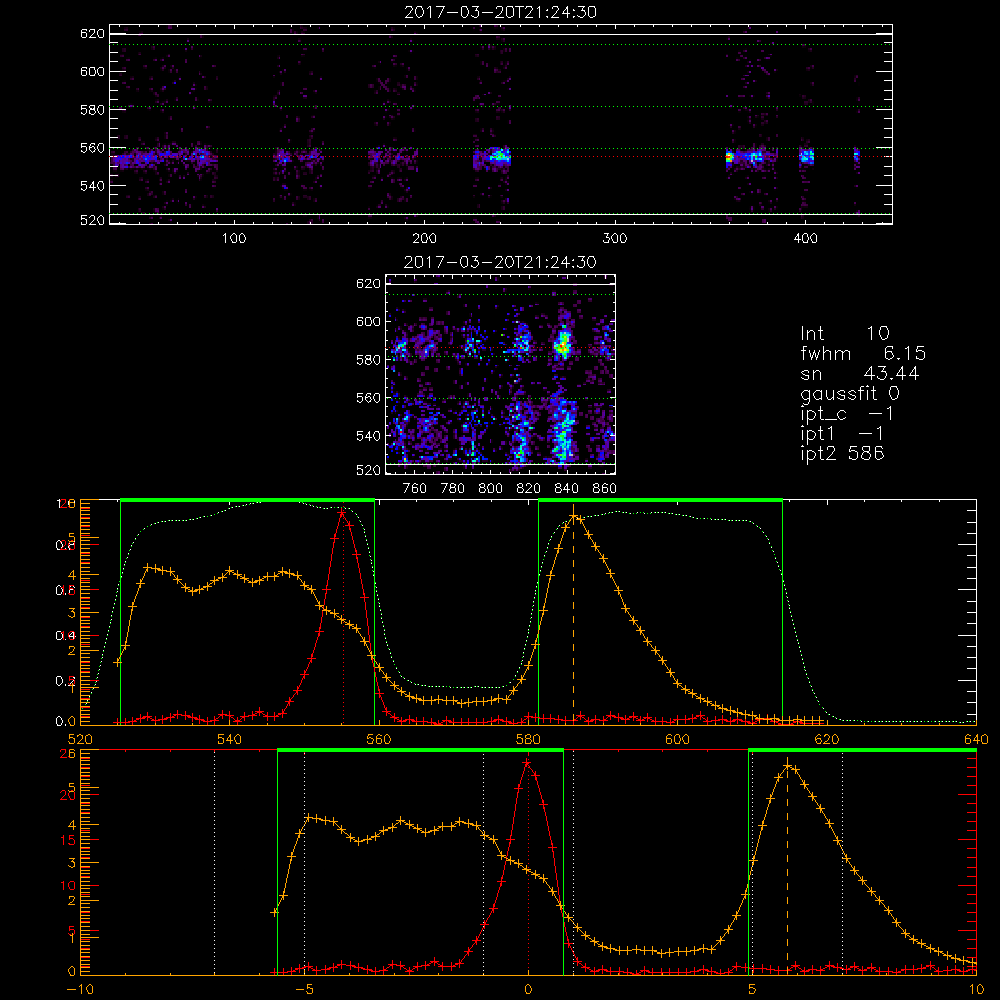Click x-axis label 640 under upper line plot
The width and height of the screenshot is (1000, 1000).
[976, 739]
